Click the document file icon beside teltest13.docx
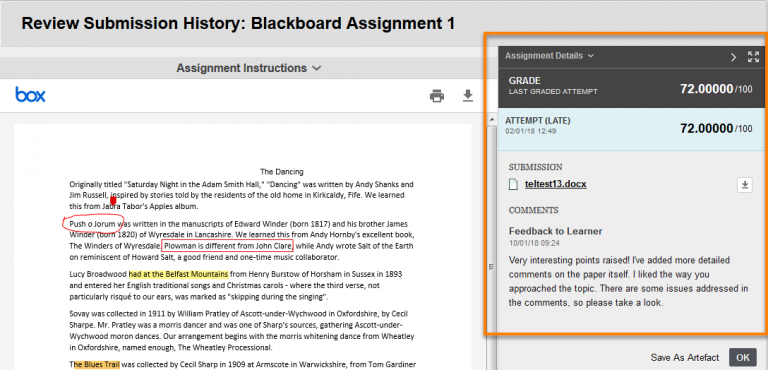This screenshot has width=768, height=370. click(x=513, y=185)
